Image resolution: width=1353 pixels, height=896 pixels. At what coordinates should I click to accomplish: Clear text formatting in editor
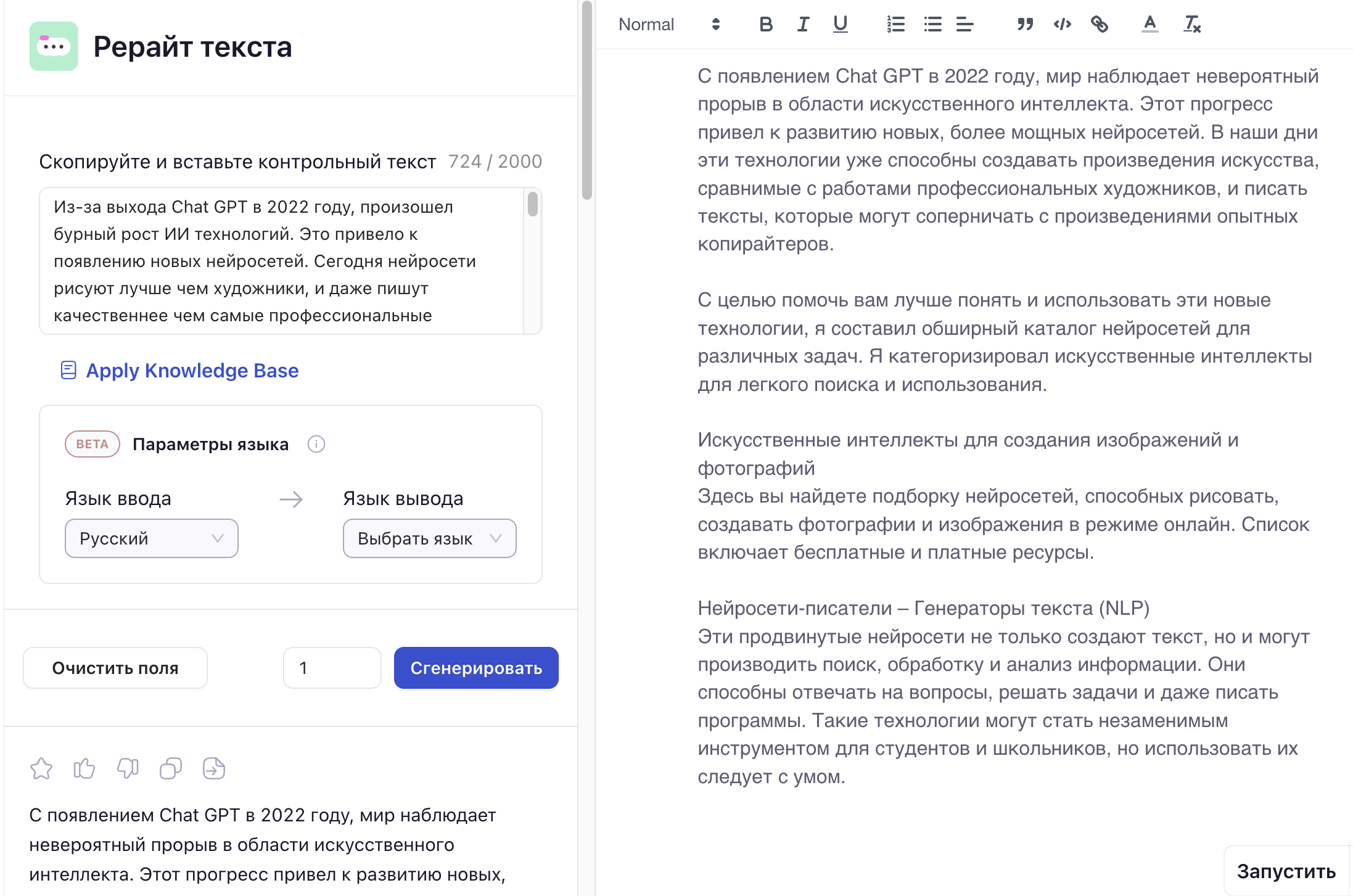tap(1192, 24)
